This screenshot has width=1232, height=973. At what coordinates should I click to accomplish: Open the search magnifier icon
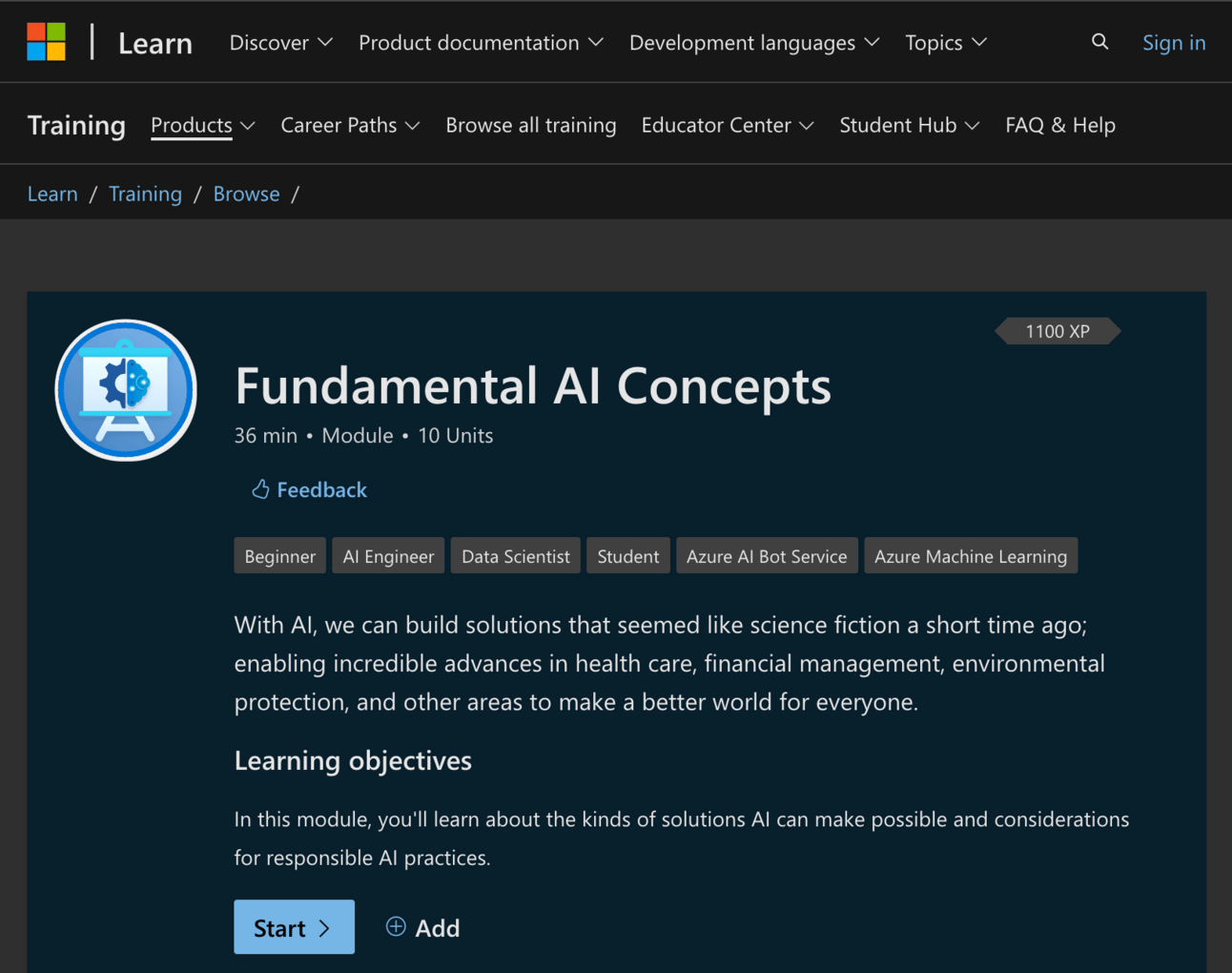[1099, 42]
